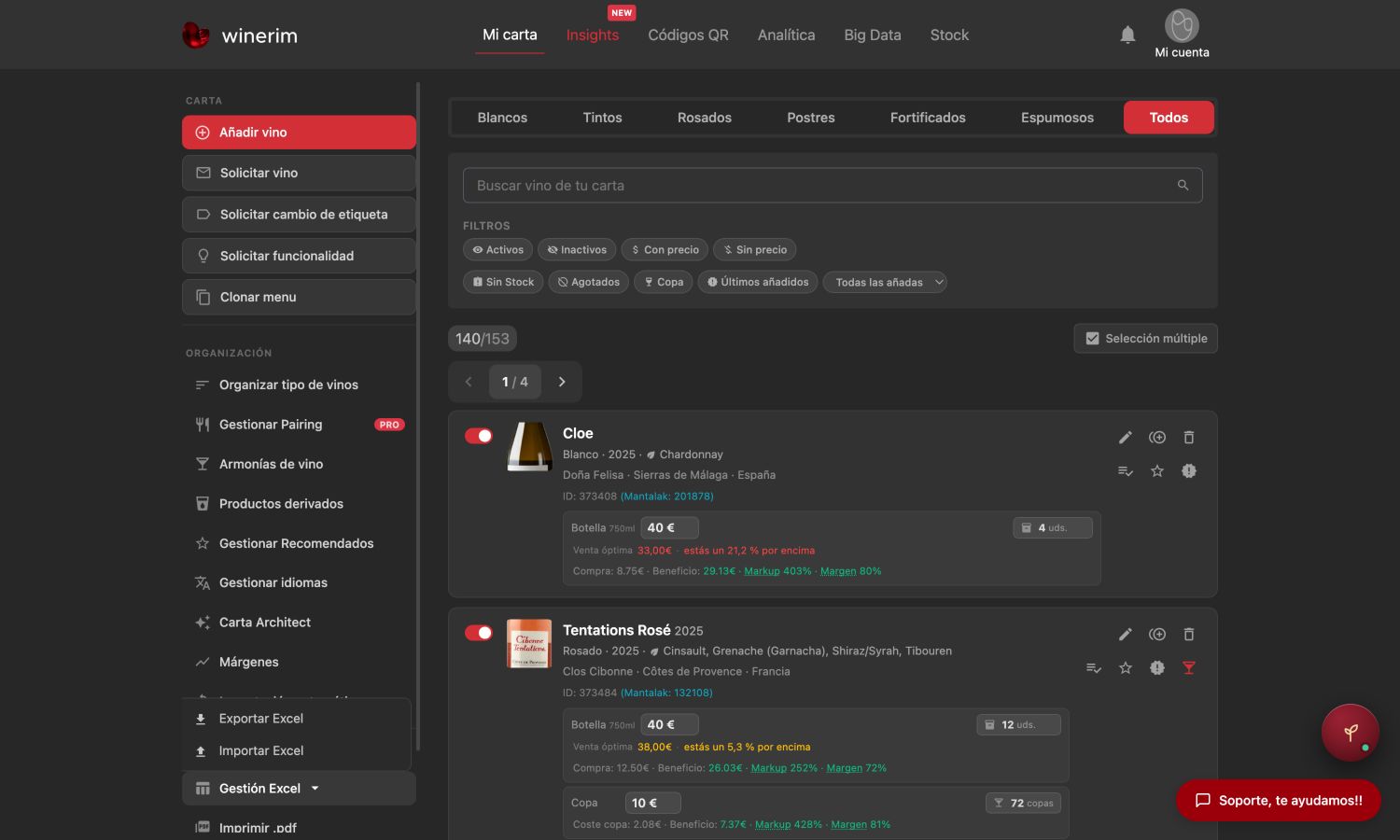Viewport: 1400px width, 840px height.
Task: Delete the Cloe wine with trash icon
Action: [1189, 438]
